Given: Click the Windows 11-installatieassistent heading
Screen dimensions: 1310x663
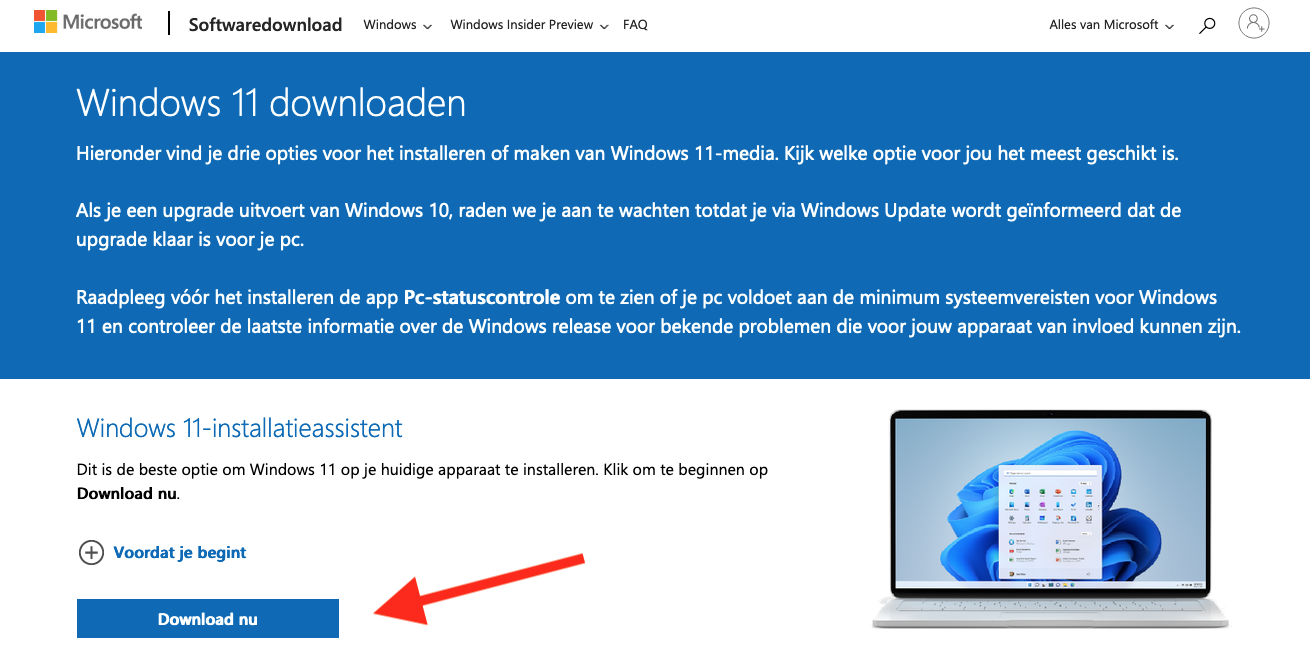Looking at the screenshot, I should [239, 428].
